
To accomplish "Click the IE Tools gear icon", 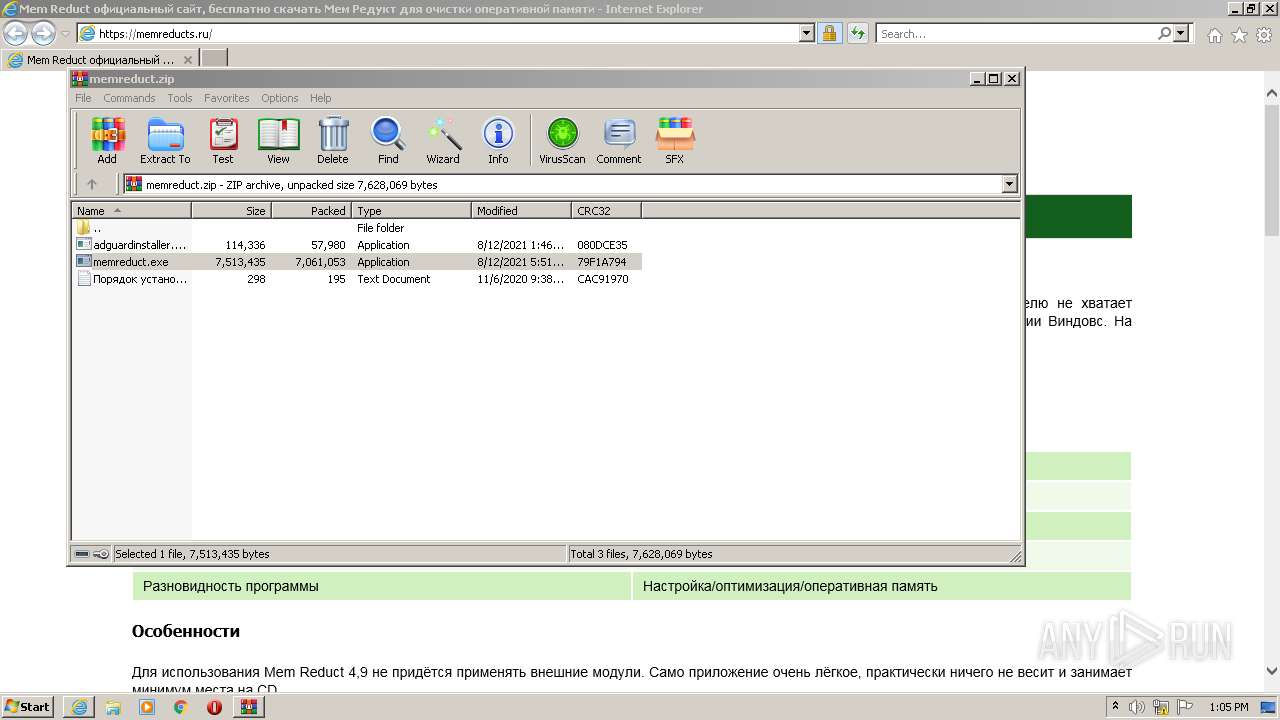I will 1263,35.
